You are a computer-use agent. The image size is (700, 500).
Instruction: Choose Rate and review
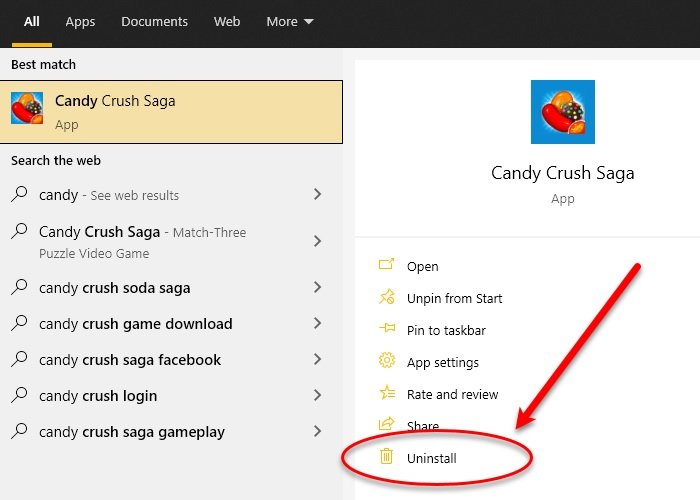452,394
